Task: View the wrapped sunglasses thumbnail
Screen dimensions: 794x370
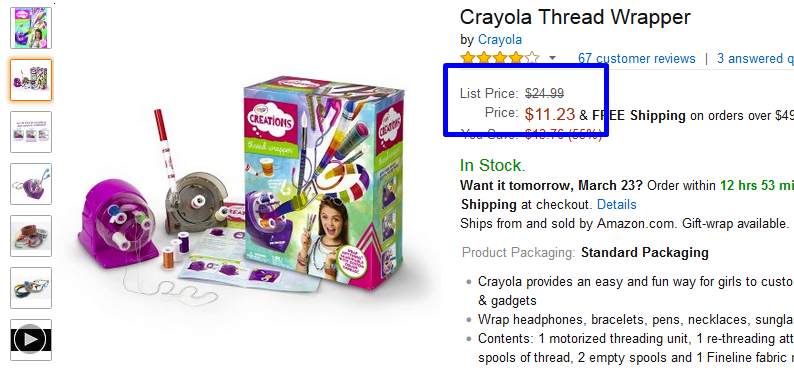Action: (x=31, y=288)
